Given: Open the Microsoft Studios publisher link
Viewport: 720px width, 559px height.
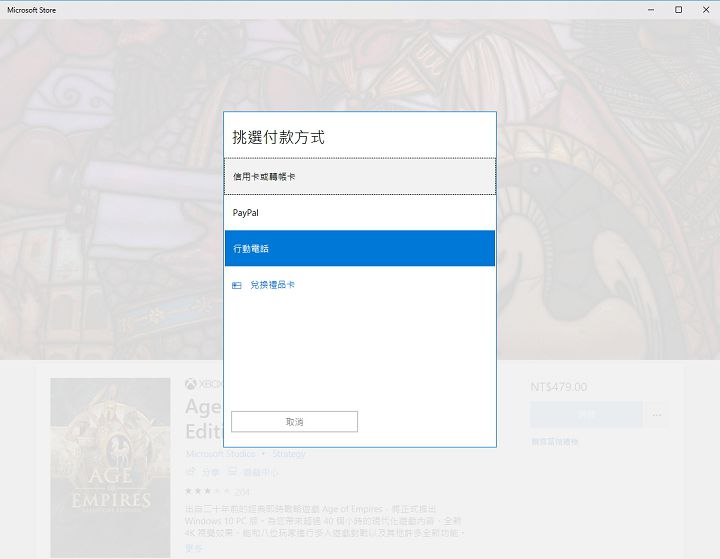Looking at the screenshot, I should [221, 454].
